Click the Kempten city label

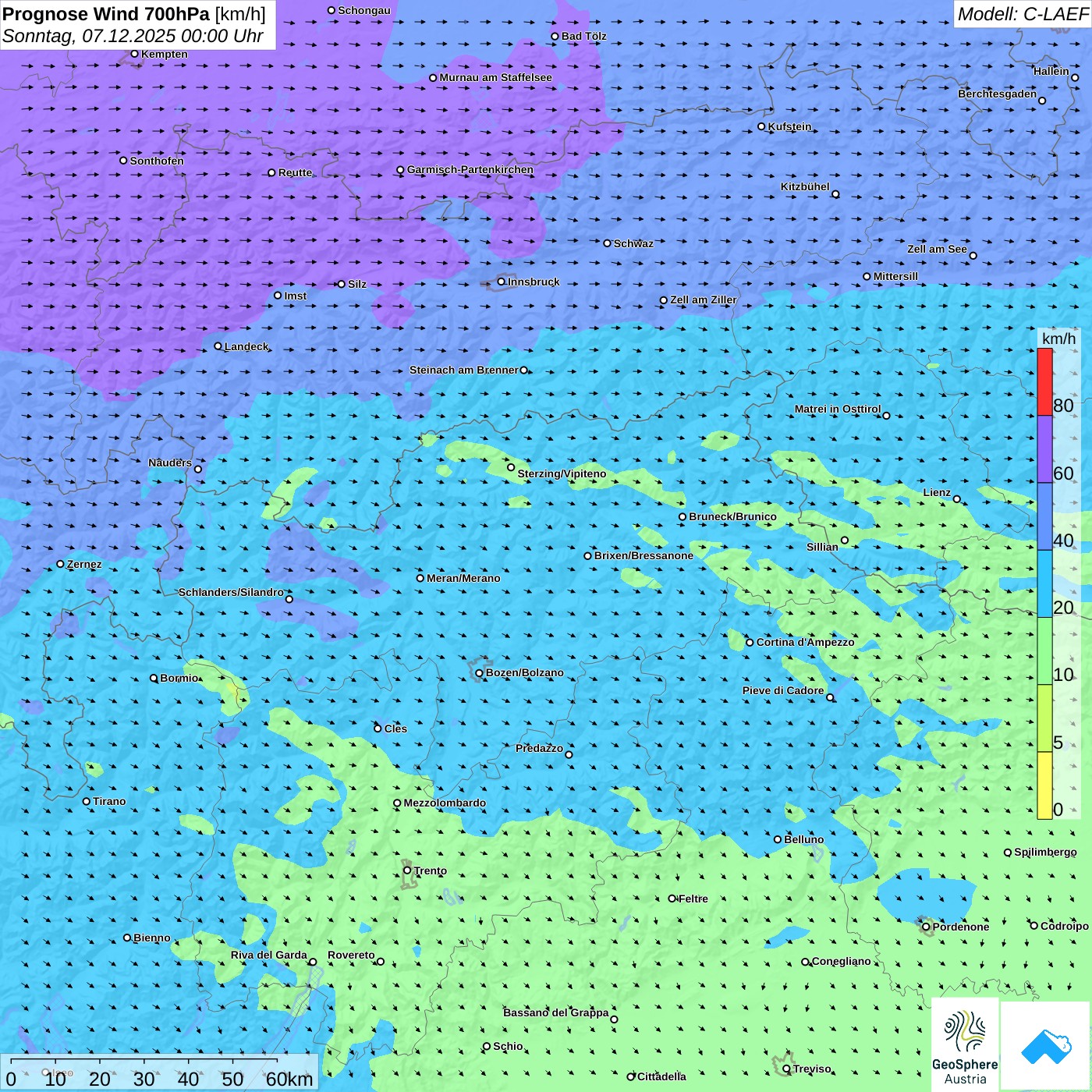click(165, 54)
